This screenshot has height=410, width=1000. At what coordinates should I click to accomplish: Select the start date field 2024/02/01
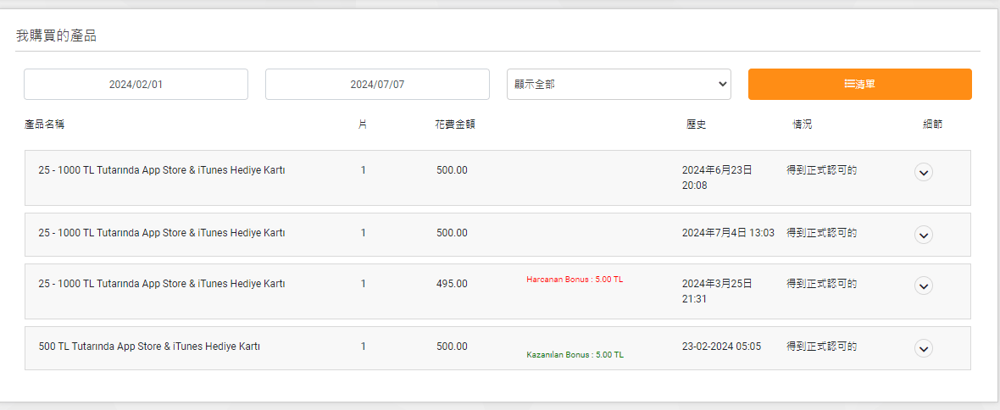click(x=136, y=84)
